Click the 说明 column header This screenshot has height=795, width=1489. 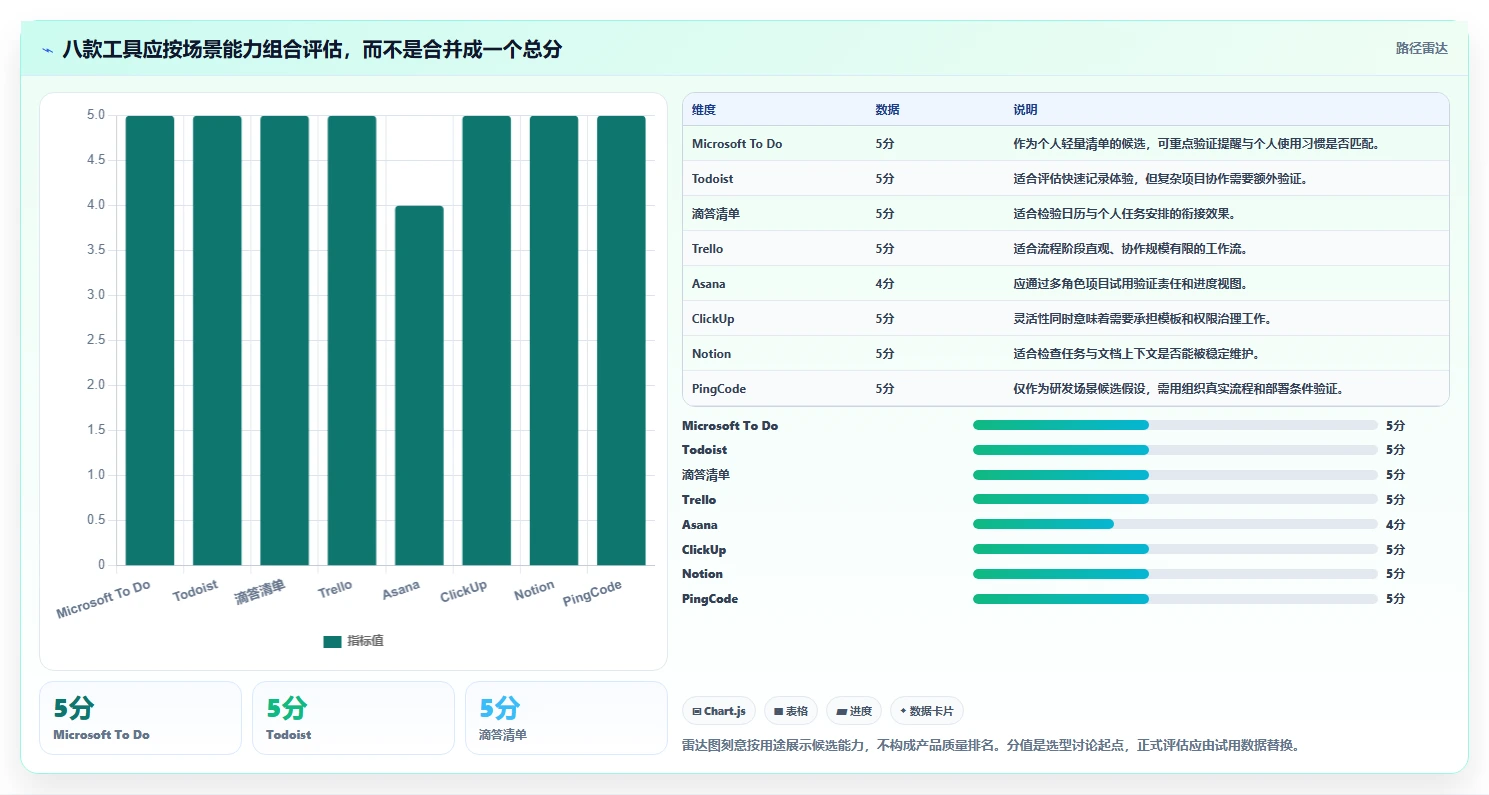pyautogui.click(x=1025, y=110)
